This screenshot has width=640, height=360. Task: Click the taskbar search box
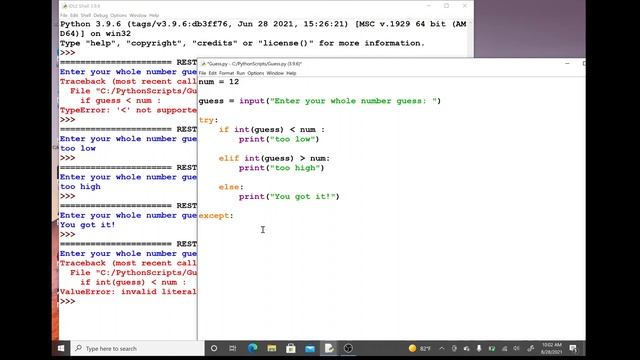click(x=138, y=348)
